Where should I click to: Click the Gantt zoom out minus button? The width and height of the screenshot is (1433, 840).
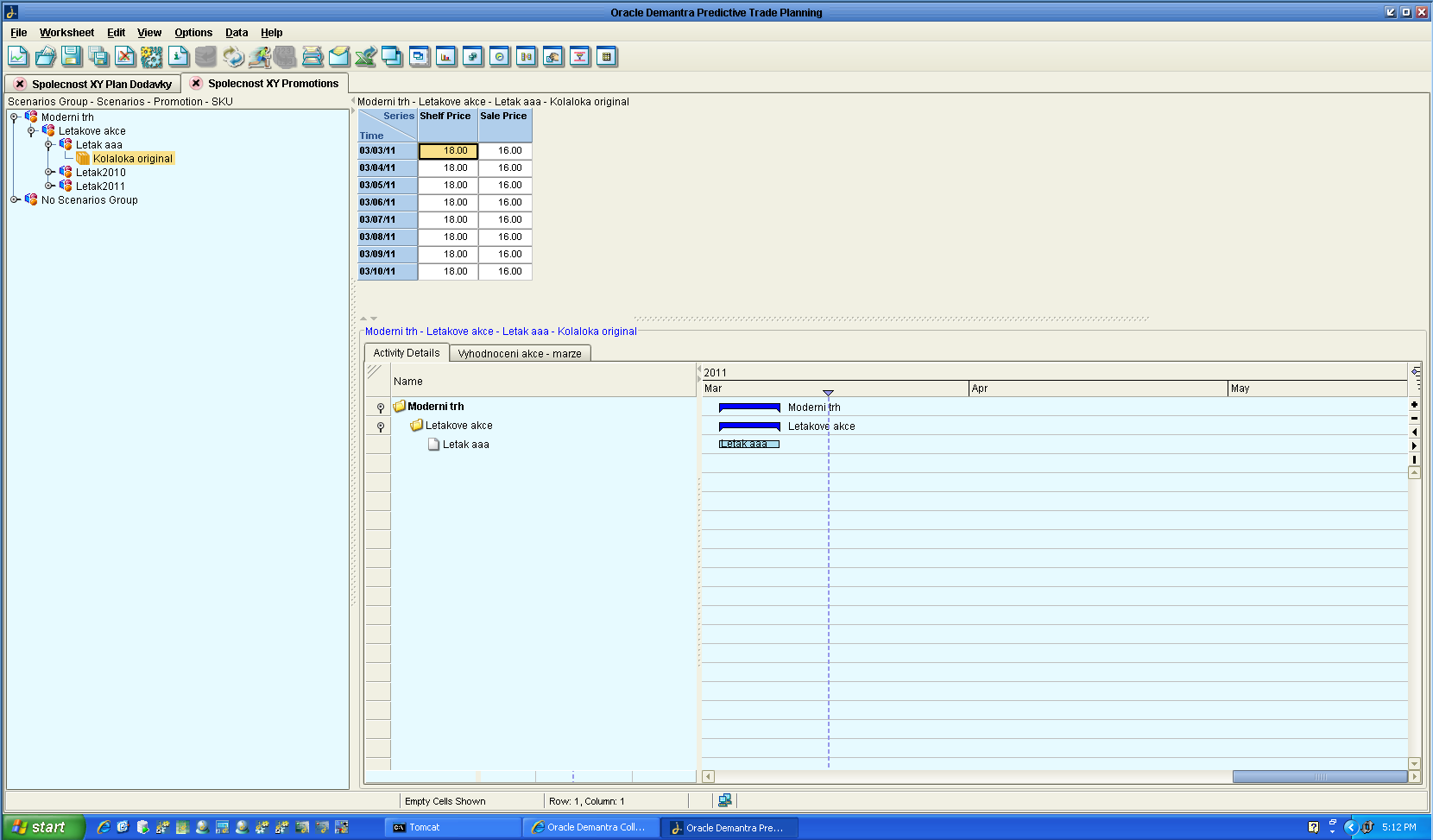(1414, 418)
